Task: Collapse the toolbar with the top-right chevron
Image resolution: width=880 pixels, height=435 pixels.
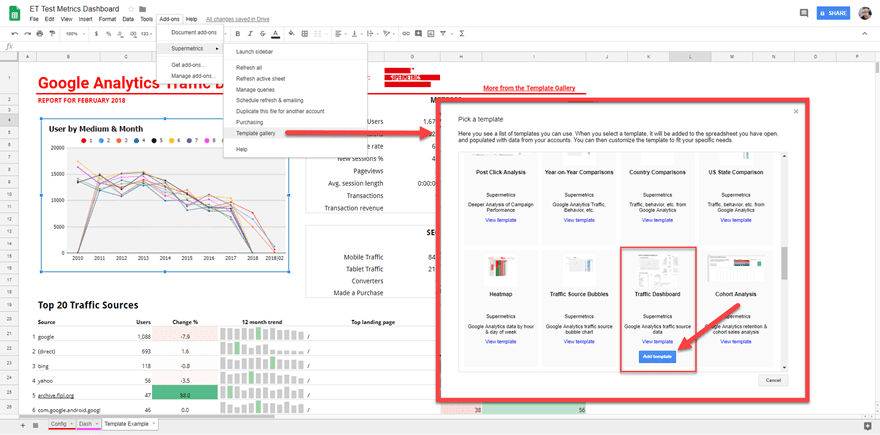Action: coord(865,34)
